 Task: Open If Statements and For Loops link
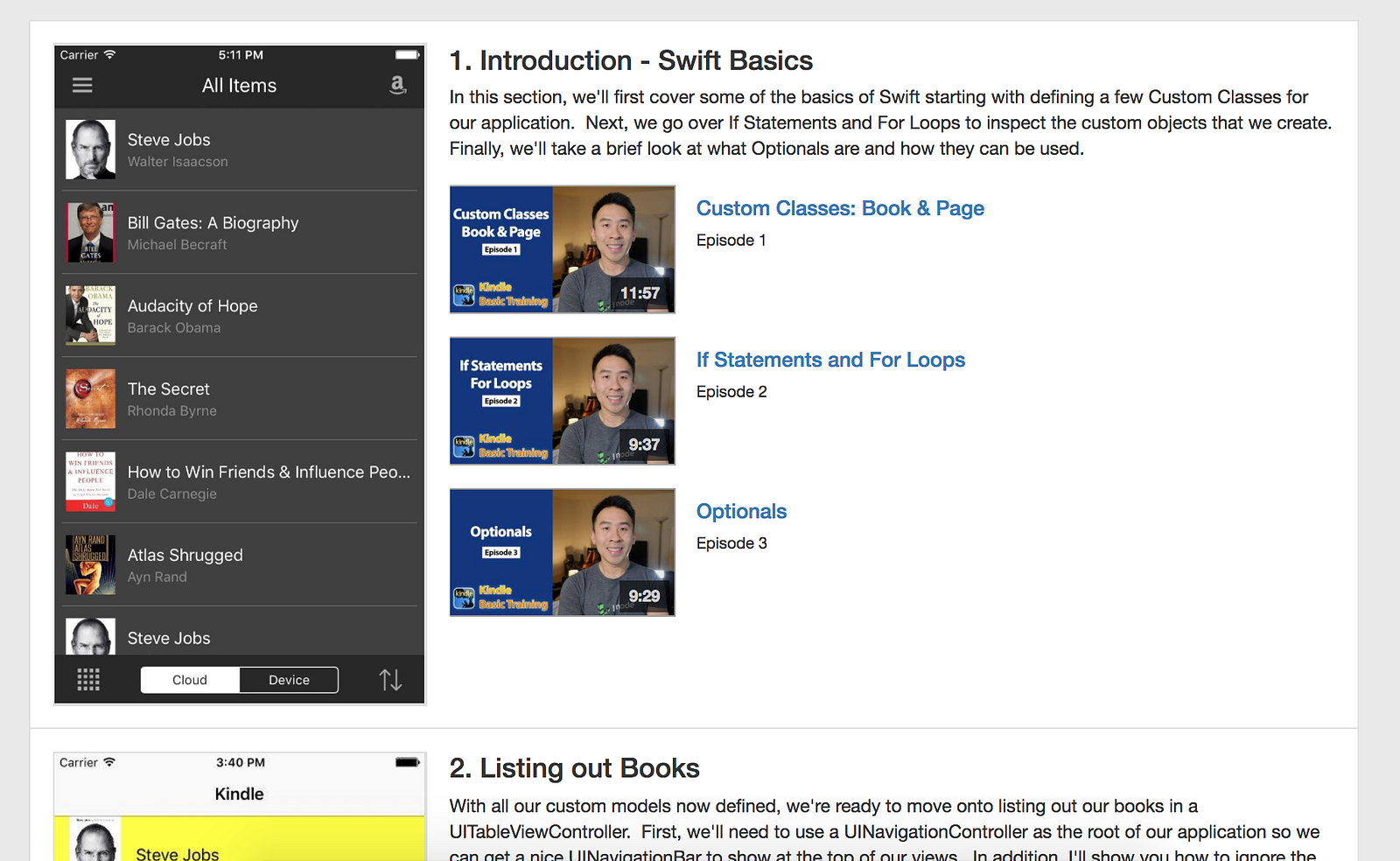click(830, 360)
